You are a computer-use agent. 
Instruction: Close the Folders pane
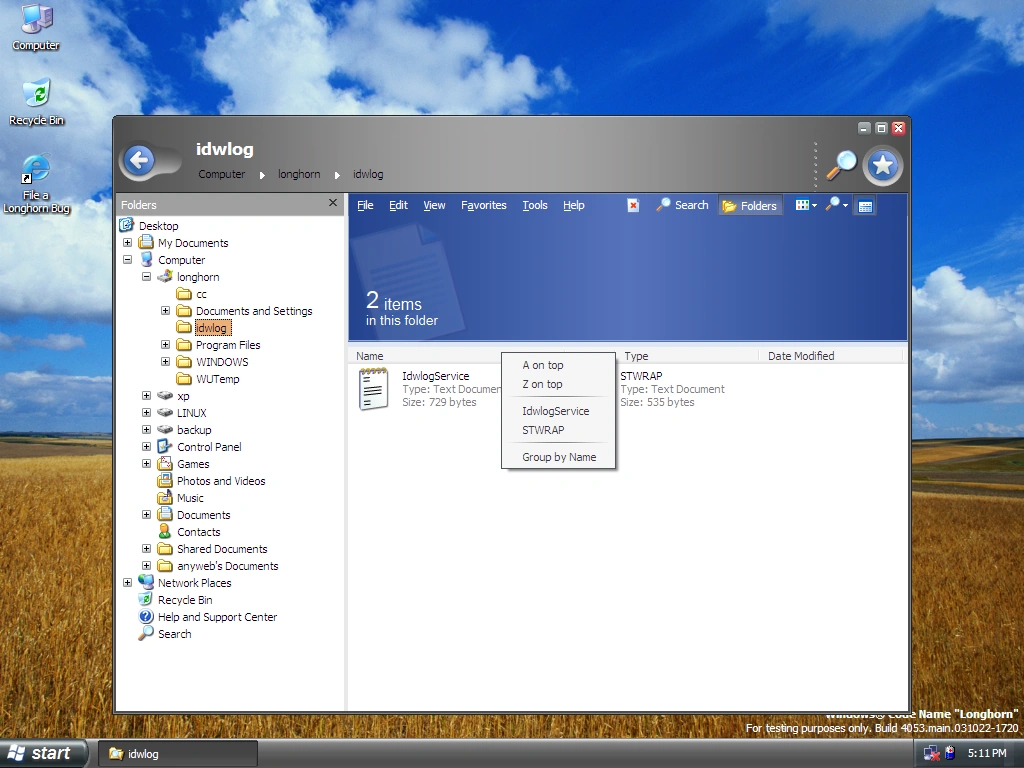[333, 203]
